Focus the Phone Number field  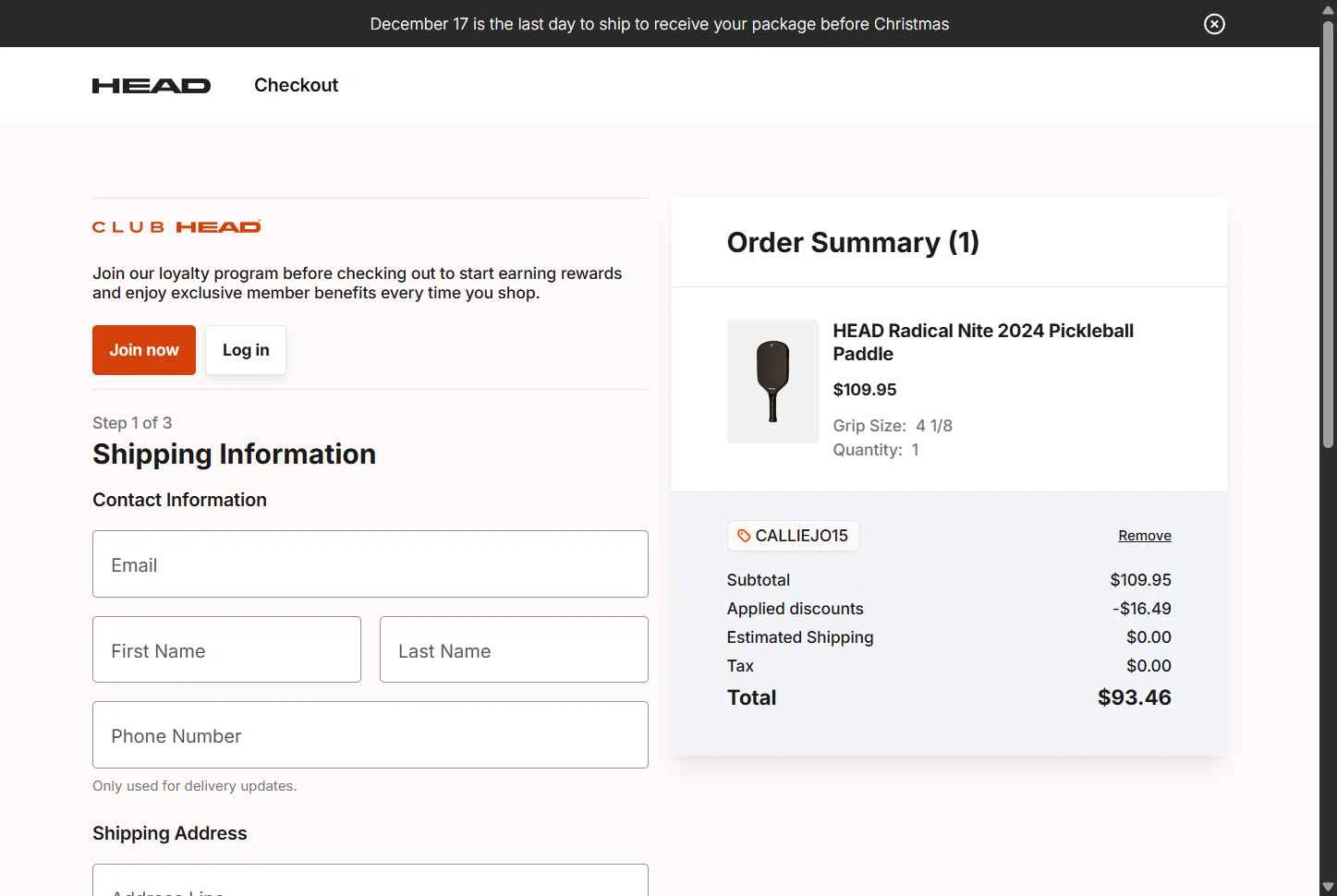(x=371, y=735)
